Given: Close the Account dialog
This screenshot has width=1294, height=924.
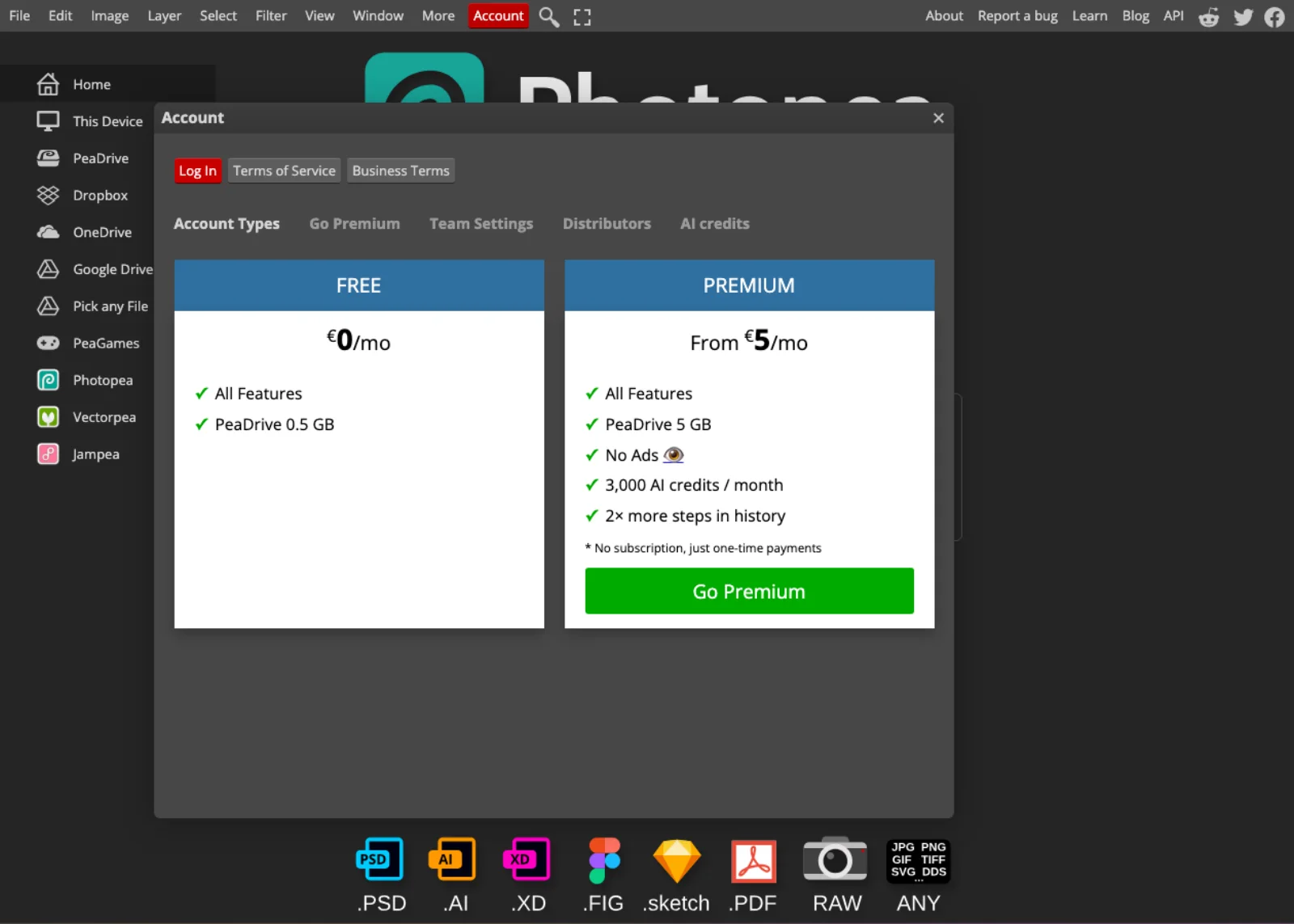Looking at the screenshot, I should point(938,118).
